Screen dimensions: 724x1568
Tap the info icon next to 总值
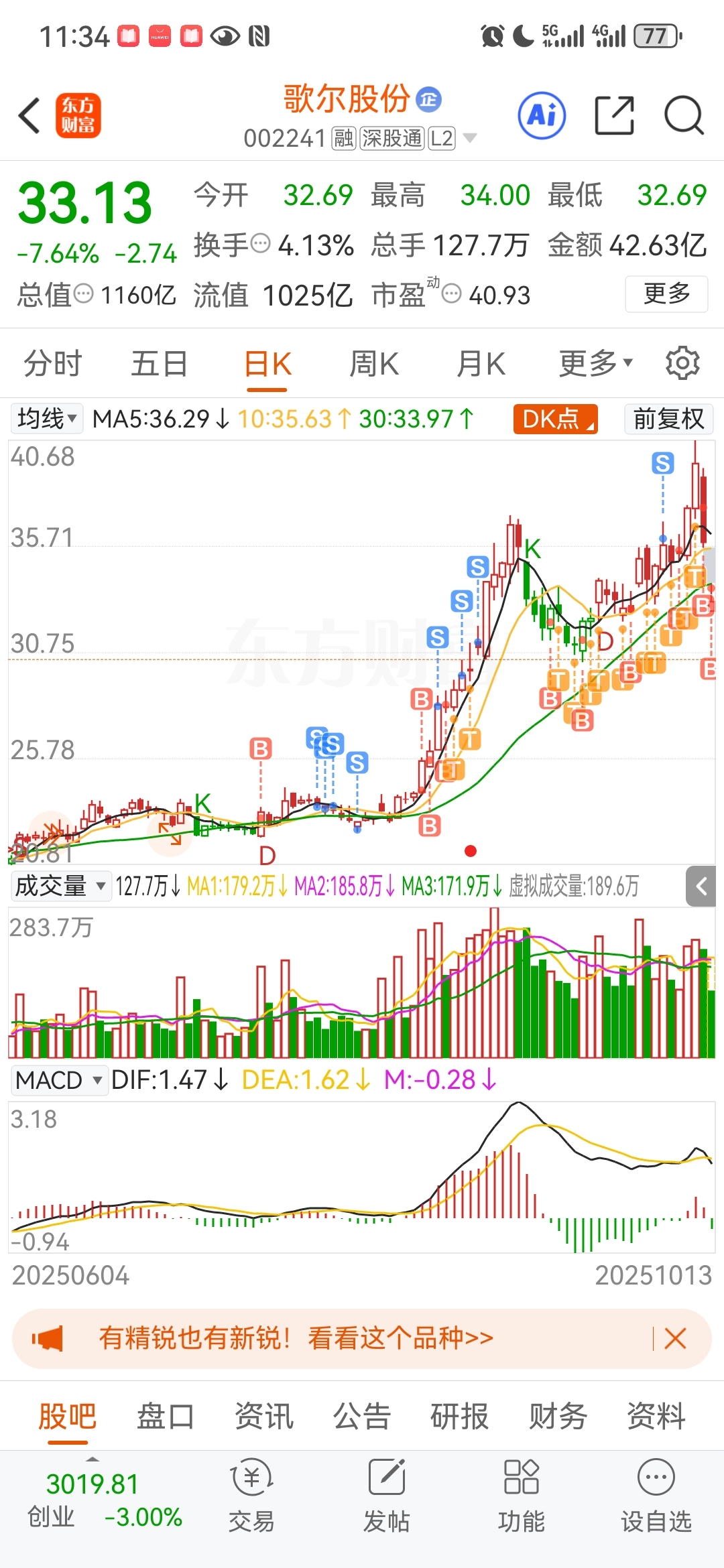(x=83, y=293)
